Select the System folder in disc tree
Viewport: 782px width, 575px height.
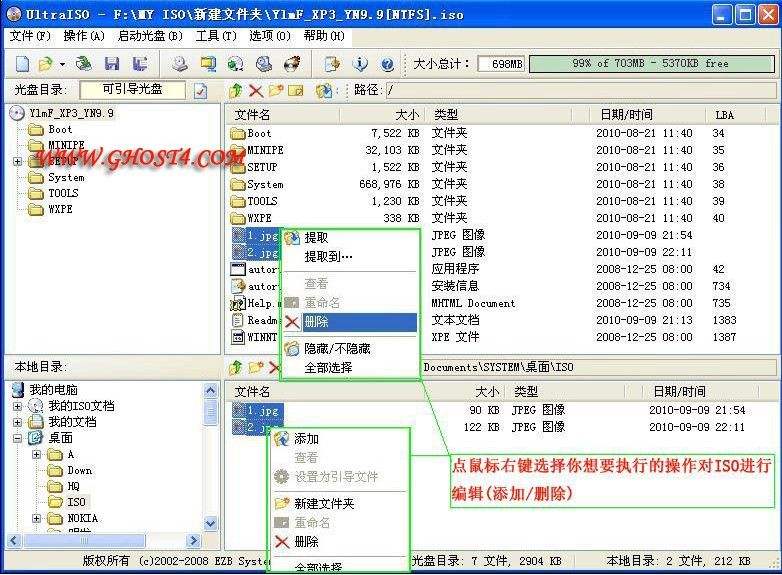pyautogui.click(x=66, y=177)
